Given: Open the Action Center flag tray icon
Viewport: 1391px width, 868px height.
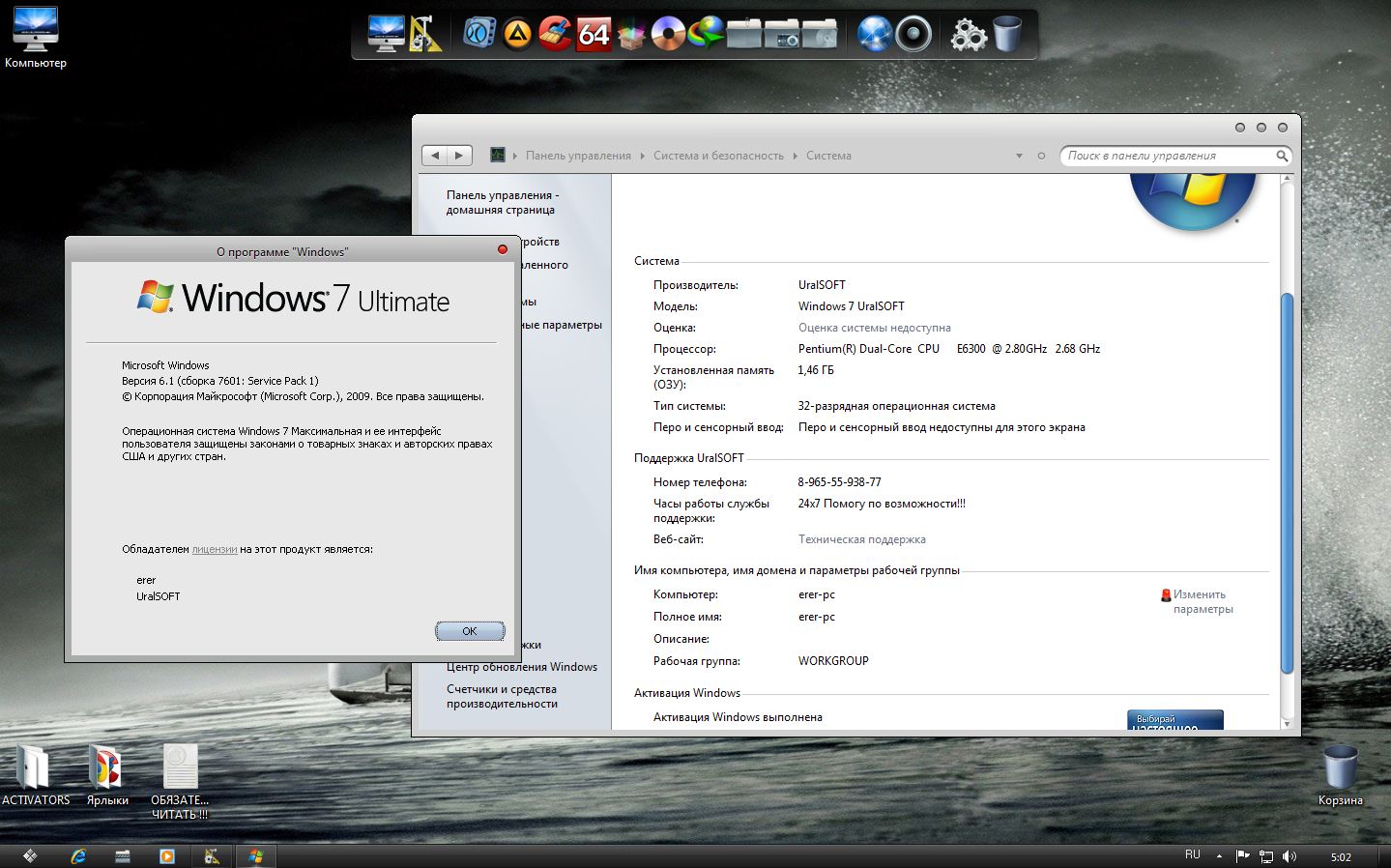Looking at the screenshot, I should [x=1243, y=856].
